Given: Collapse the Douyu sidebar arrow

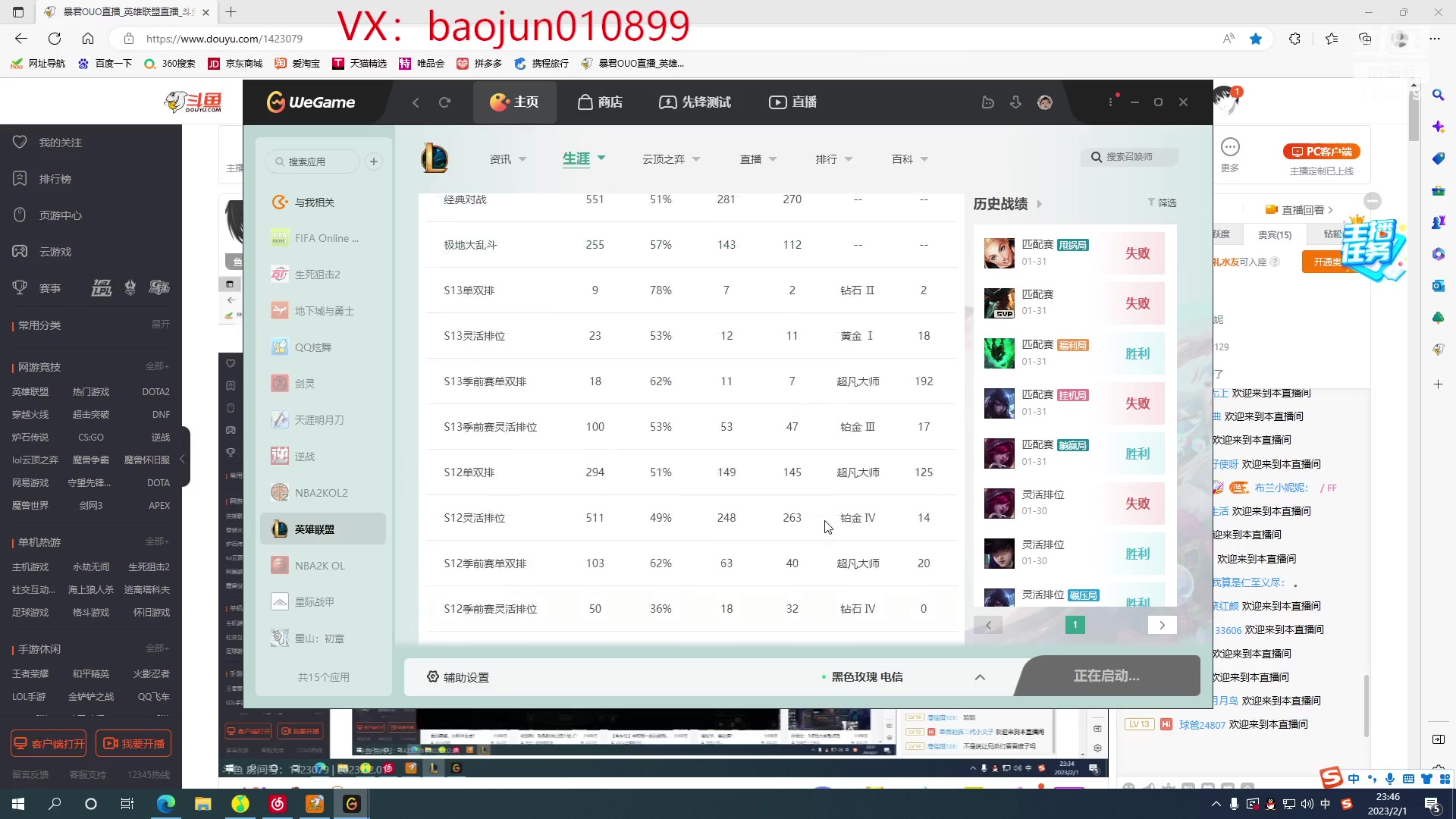Looking at the screenshot, I should pos(182,459).
